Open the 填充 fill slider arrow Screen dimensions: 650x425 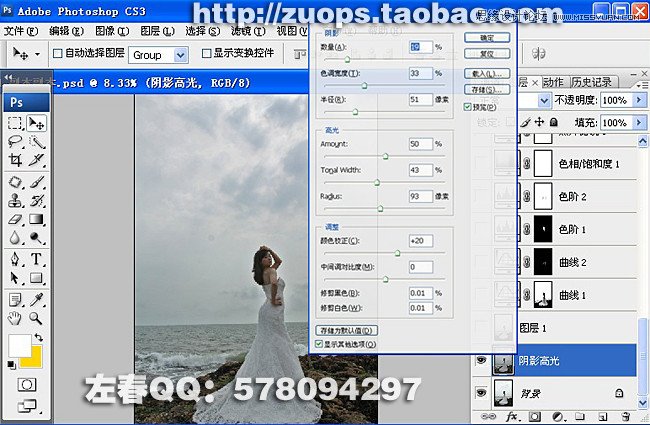click(639, 123)
